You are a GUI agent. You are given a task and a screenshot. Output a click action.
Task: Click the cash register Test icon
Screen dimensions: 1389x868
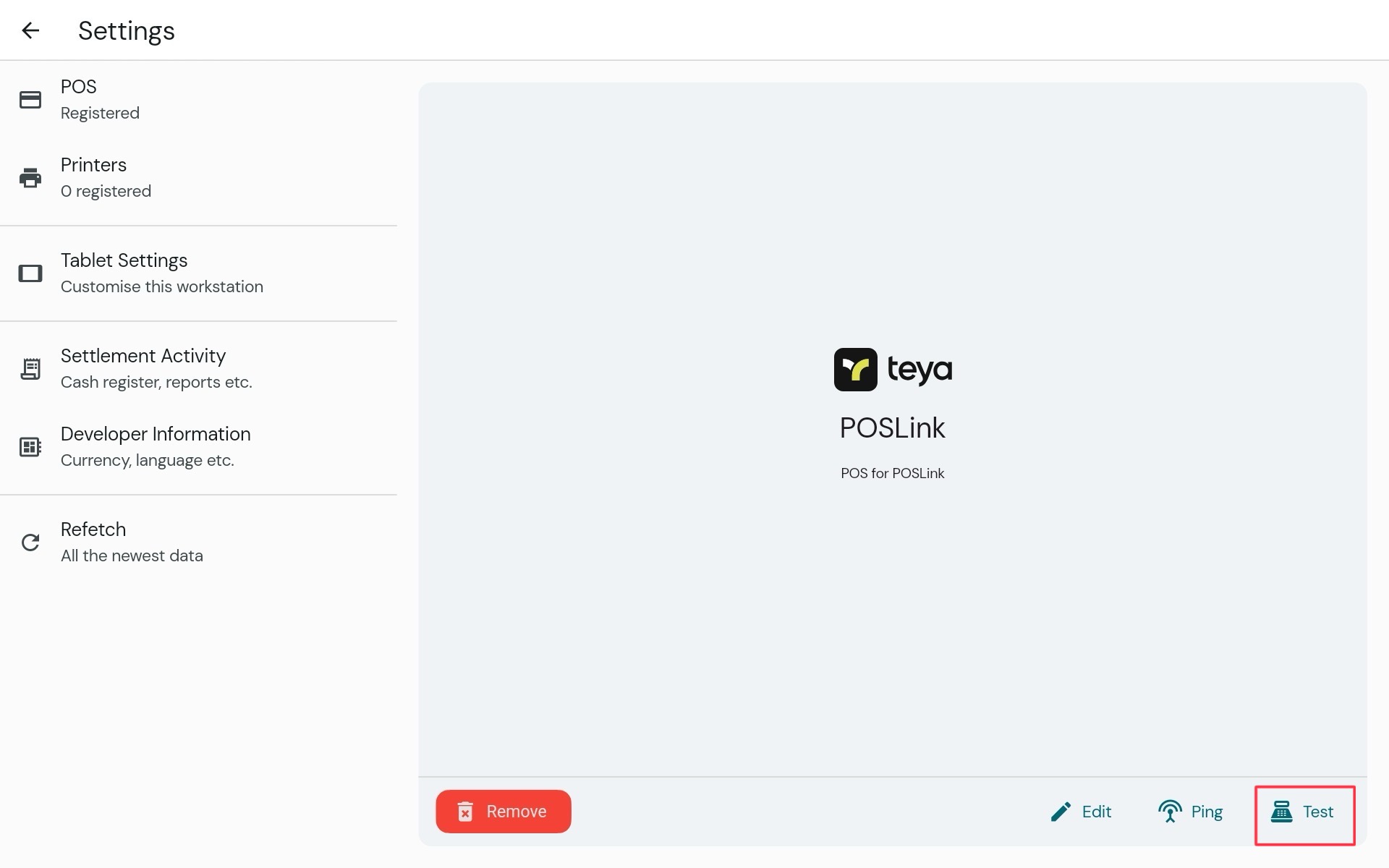click(1282, 812)
